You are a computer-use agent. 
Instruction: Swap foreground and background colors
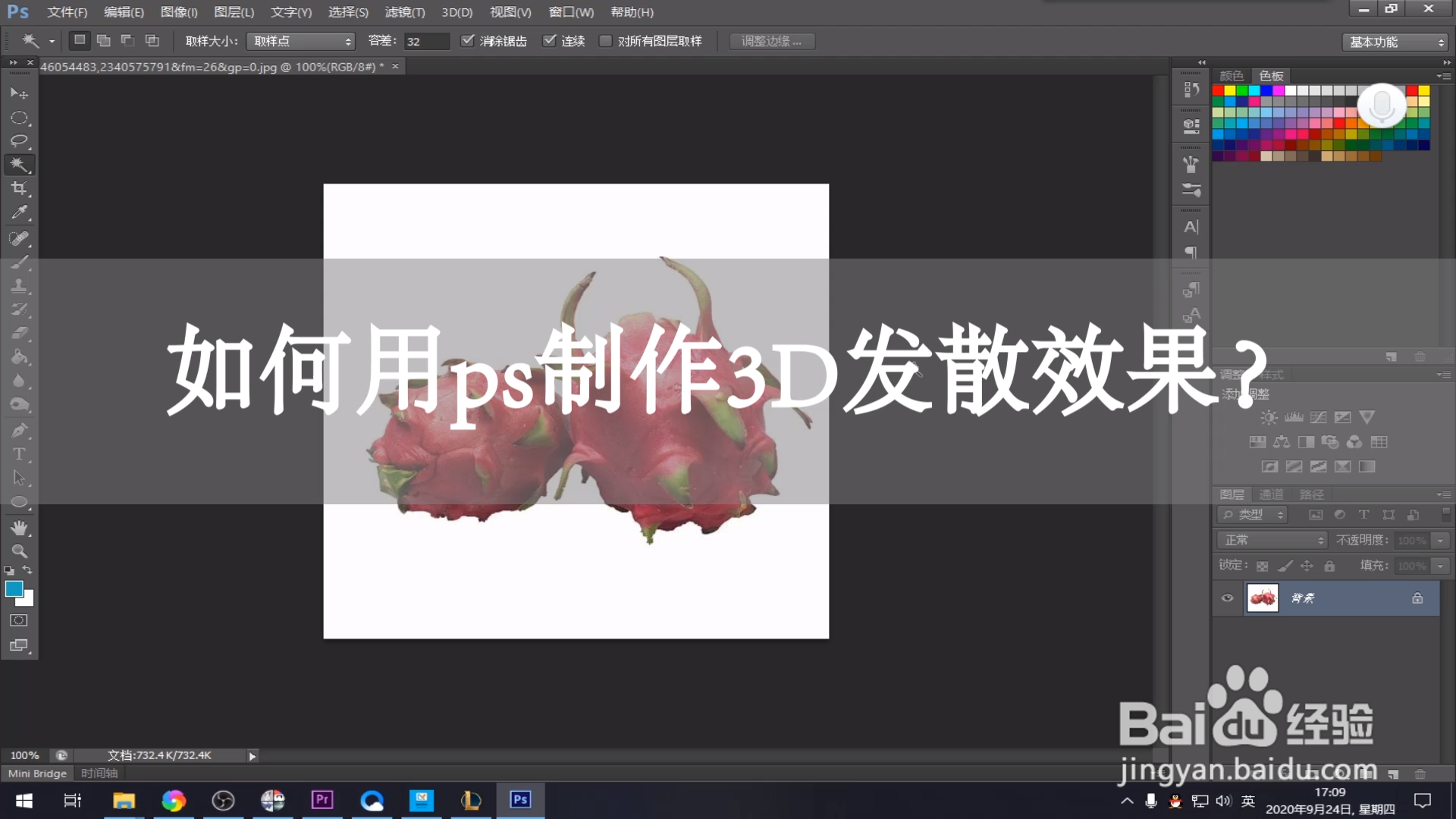pos(27,570)
